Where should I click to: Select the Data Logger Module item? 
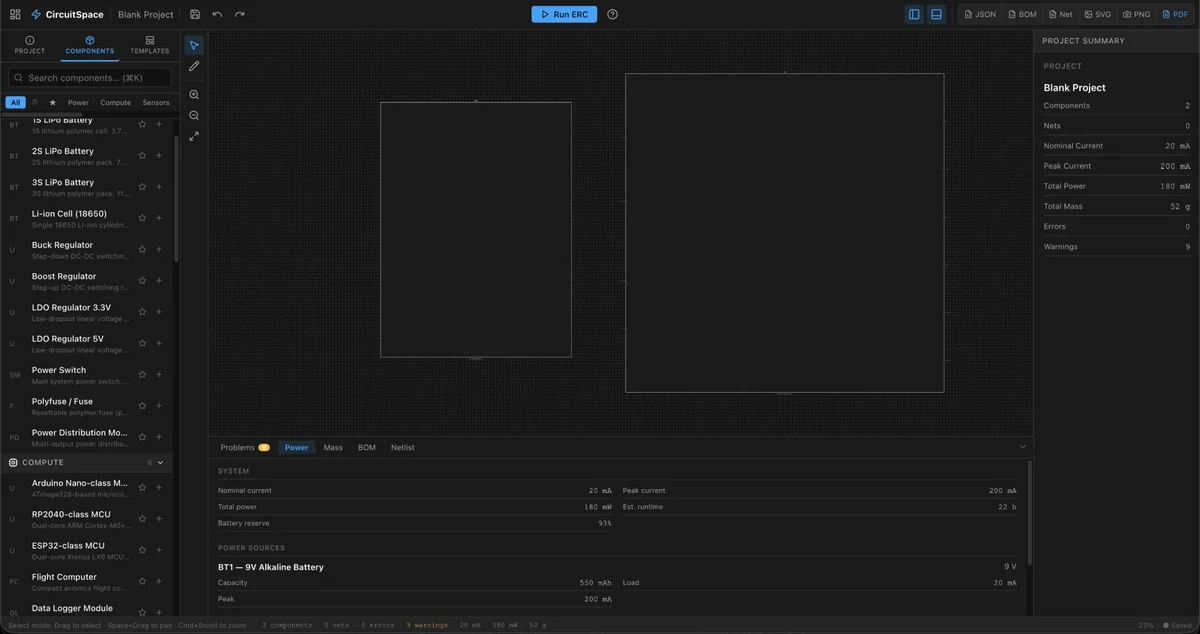click(x=86, y=610)
